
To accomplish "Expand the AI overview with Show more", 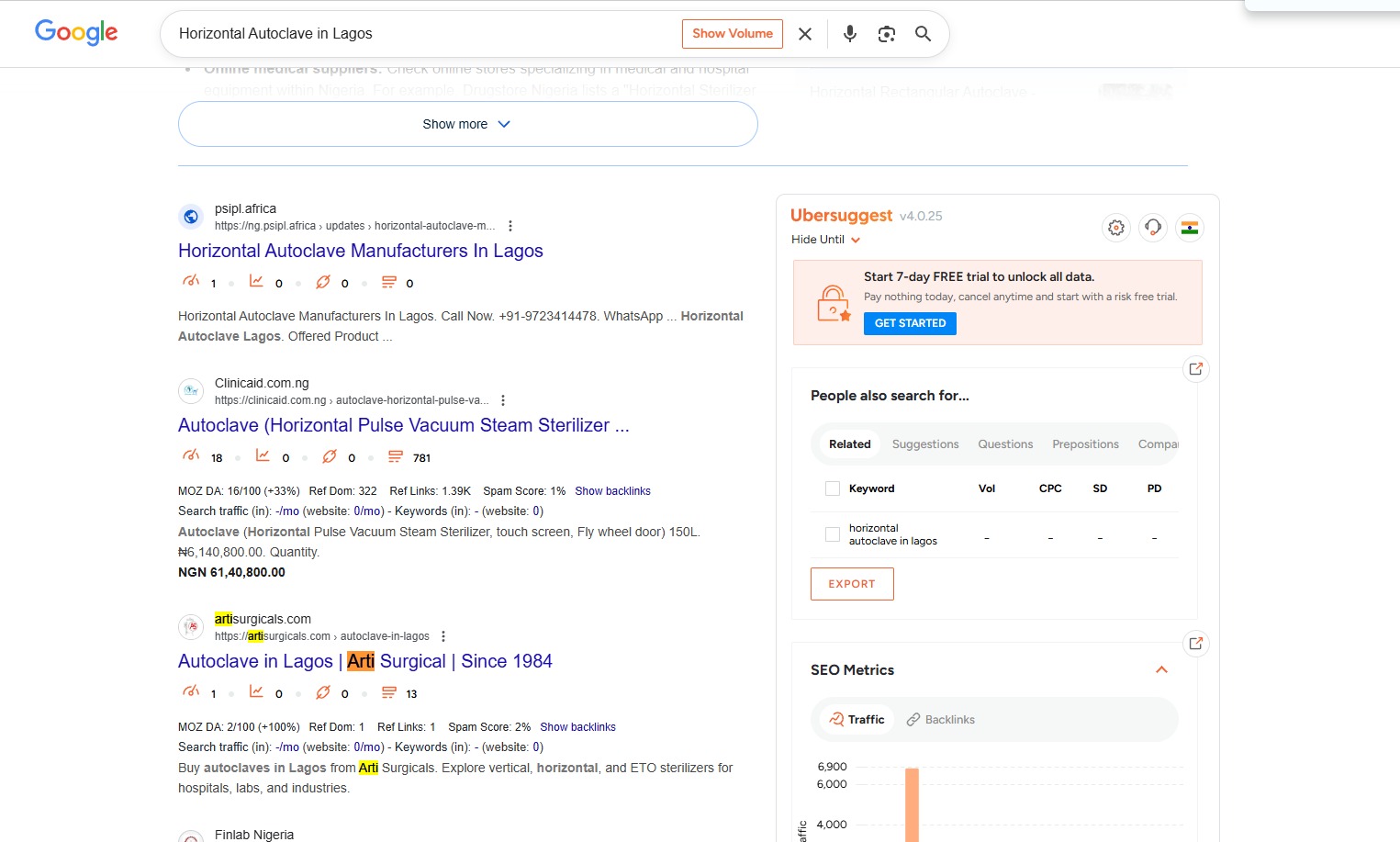I will click(467, 124).
